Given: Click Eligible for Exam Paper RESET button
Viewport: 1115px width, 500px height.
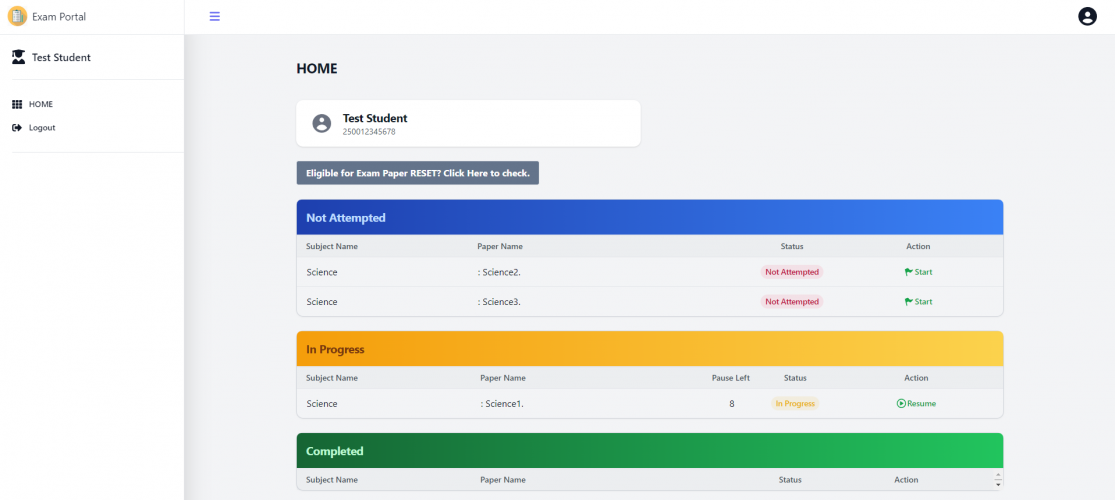Looking at the screenshot, I should [x=417, y=173].
